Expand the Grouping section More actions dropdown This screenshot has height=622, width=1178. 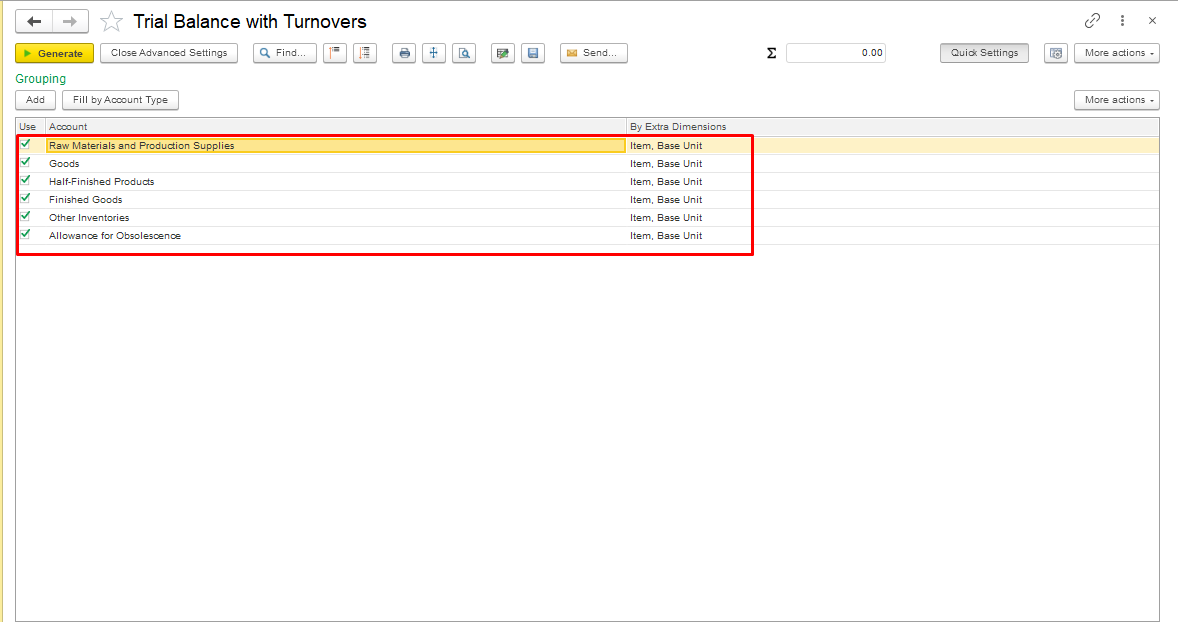[1116, 100]
